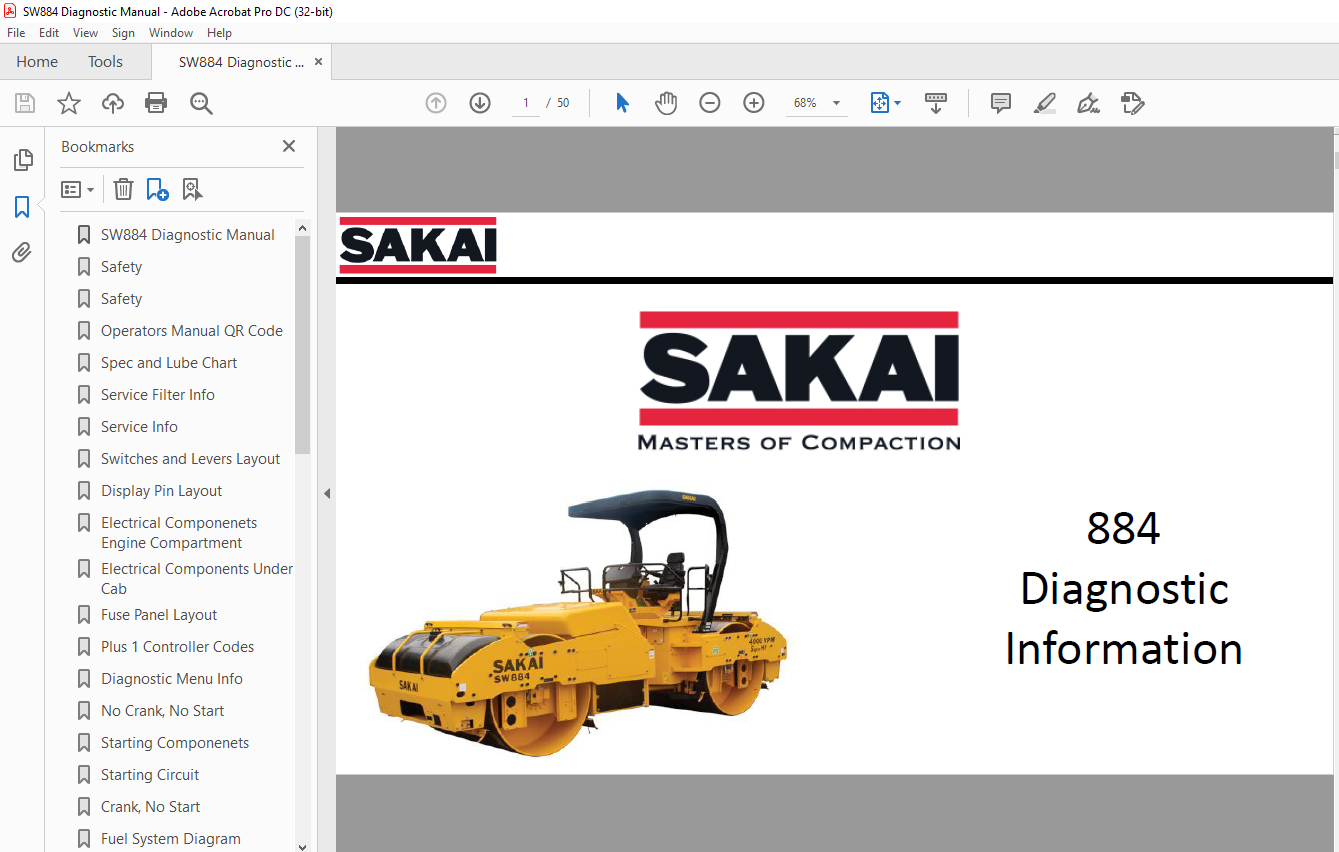Open SW884 Diagnostic Manual bookmark
Screen dimensions: 1339x852
(x=187, y=235)
